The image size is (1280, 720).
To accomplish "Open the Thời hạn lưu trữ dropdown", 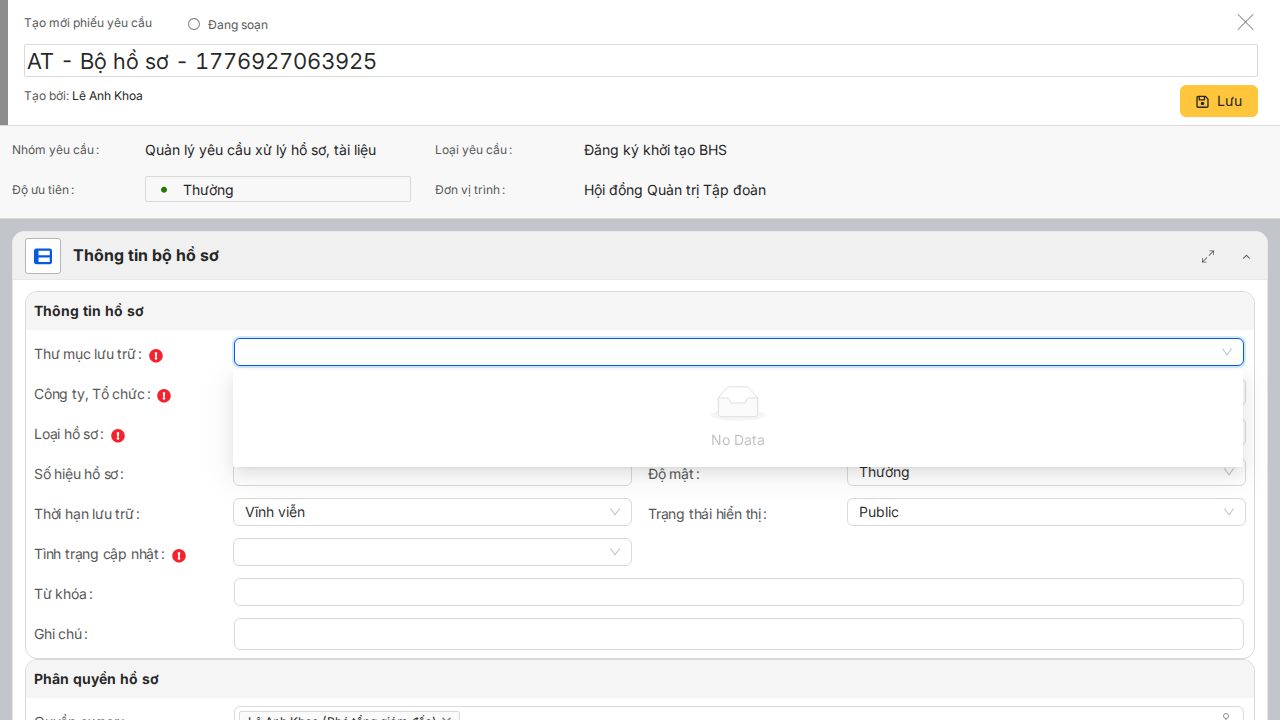I will pyautogui.click(x=432, y=512).
